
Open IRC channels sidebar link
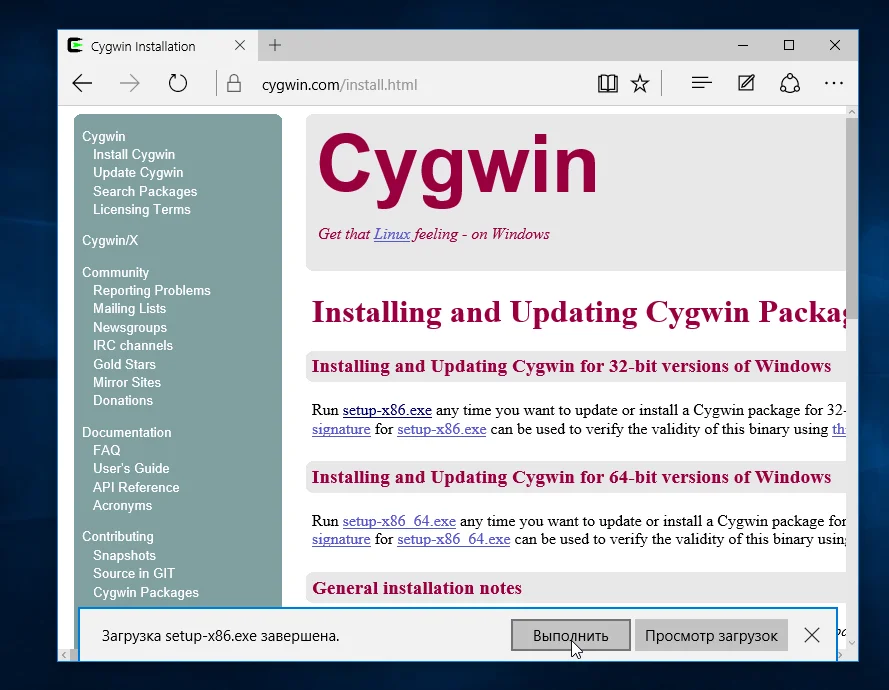pos(133,345)
